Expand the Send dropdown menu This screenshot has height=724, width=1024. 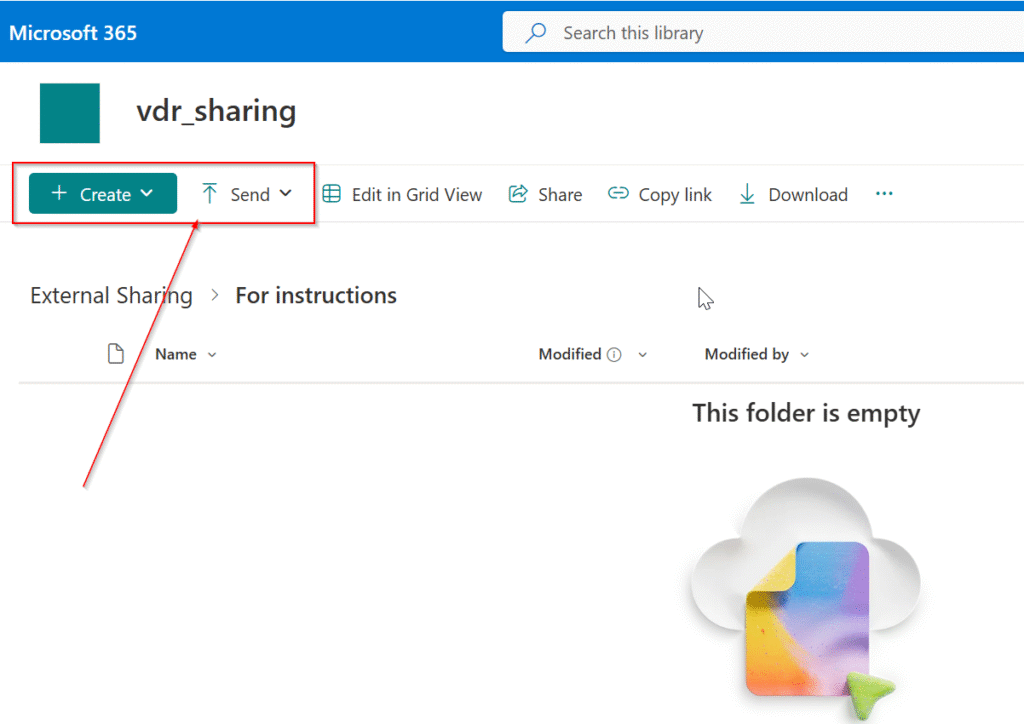pyautogui.click(x=285, y=194)
